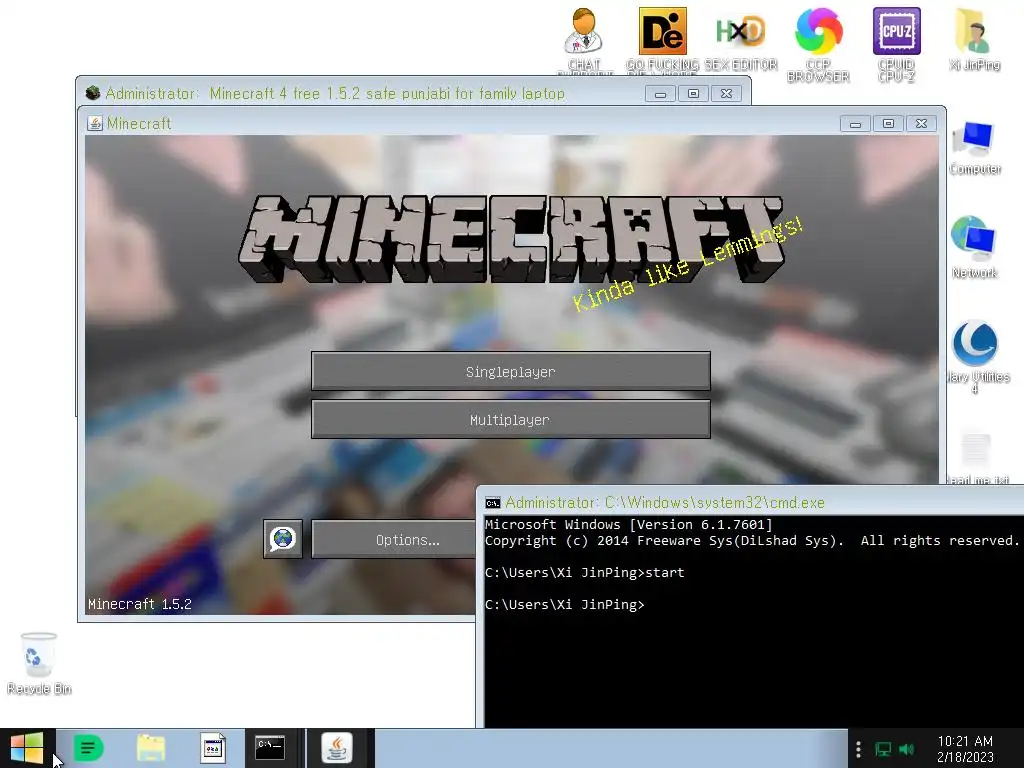The height and width of the screenshot is (768, 1024).
Task: Click the Minecraft window Java title icon
Action: 95,123
